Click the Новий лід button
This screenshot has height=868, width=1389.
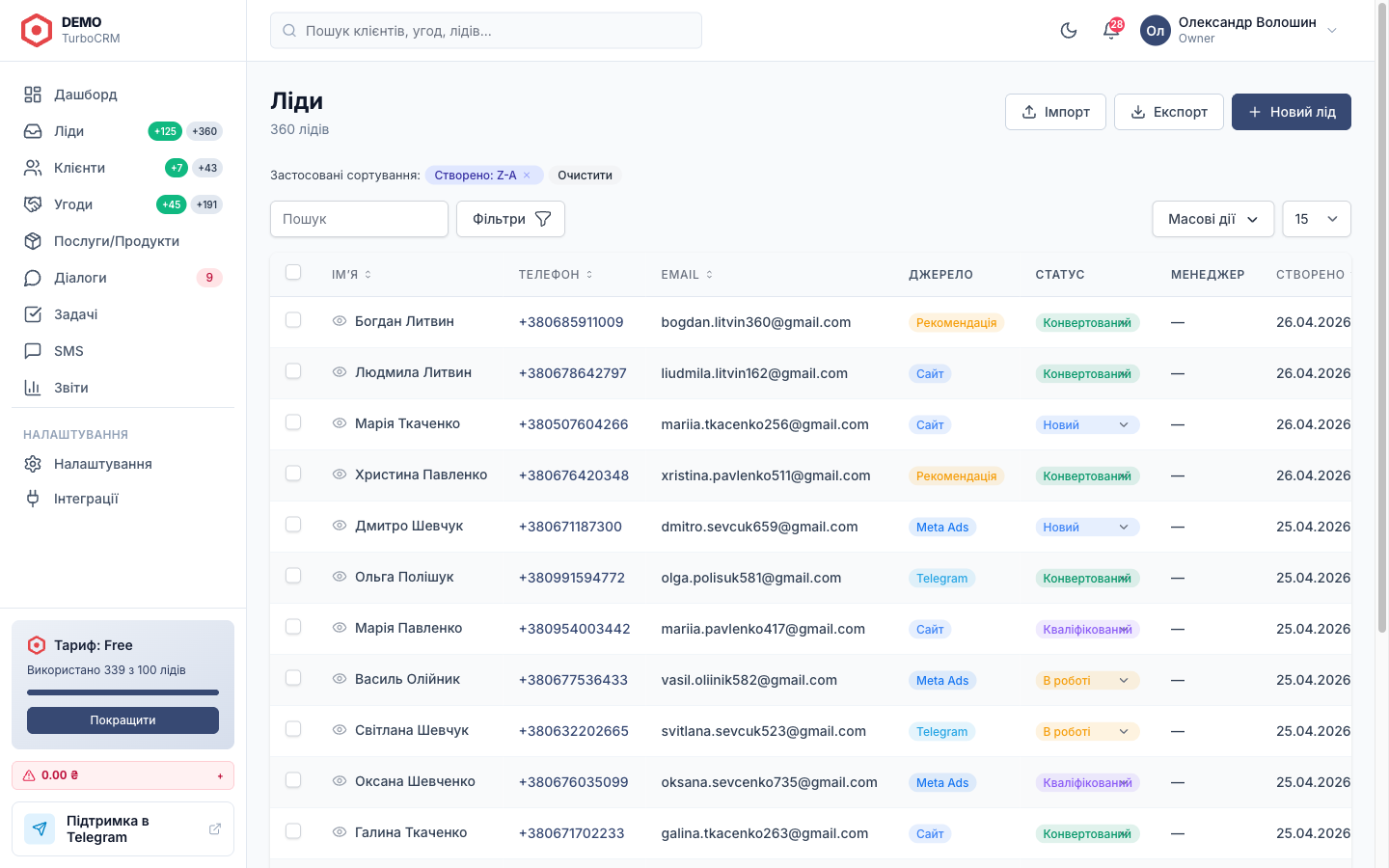click(x=1292, y=112)
